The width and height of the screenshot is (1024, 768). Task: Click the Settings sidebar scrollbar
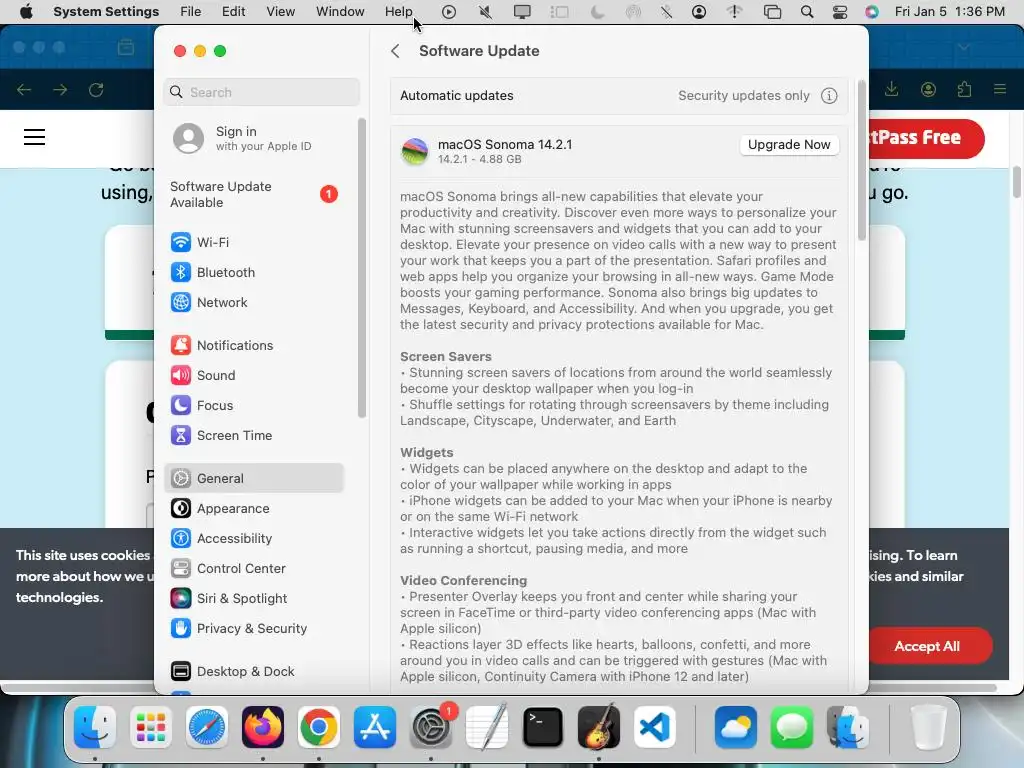pyautogui.click(x=362, y=268)
